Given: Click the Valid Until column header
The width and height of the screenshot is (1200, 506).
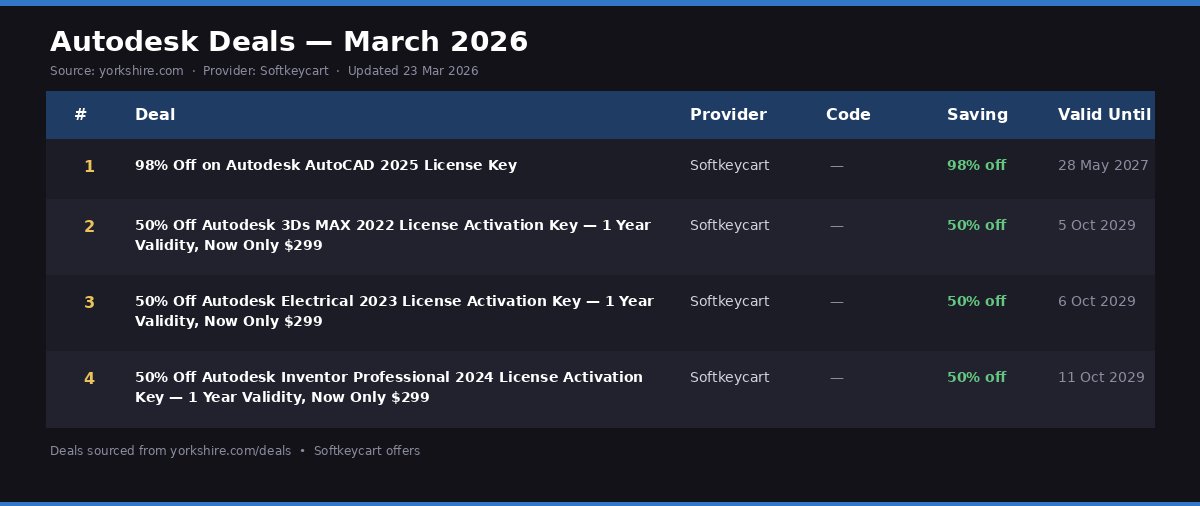Looking at the screenshot, I should point(1104,115).
